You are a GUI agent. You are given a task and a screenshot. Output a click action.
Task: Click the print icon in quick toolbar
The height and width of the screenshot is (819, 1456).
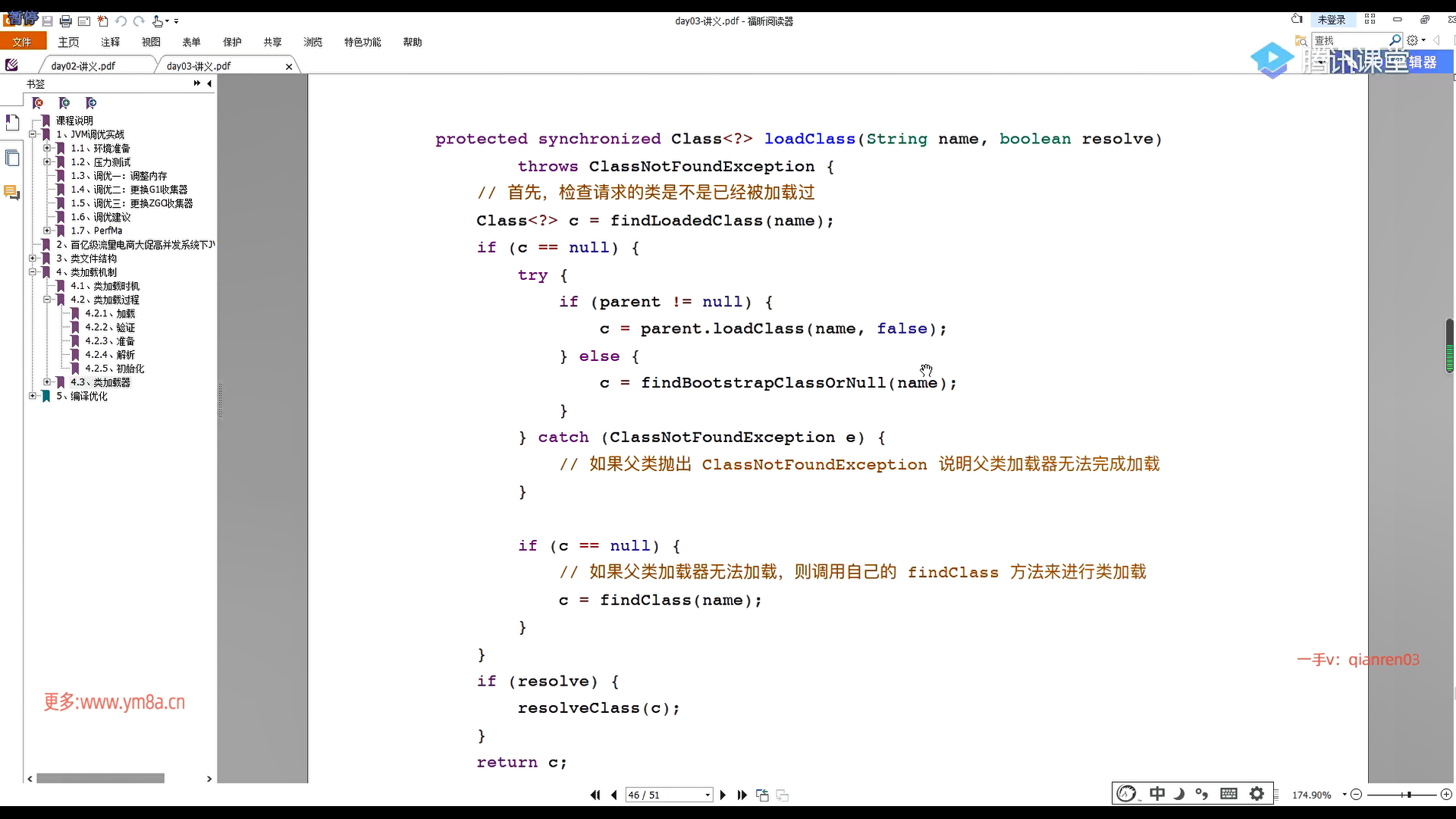pos(65,21)
